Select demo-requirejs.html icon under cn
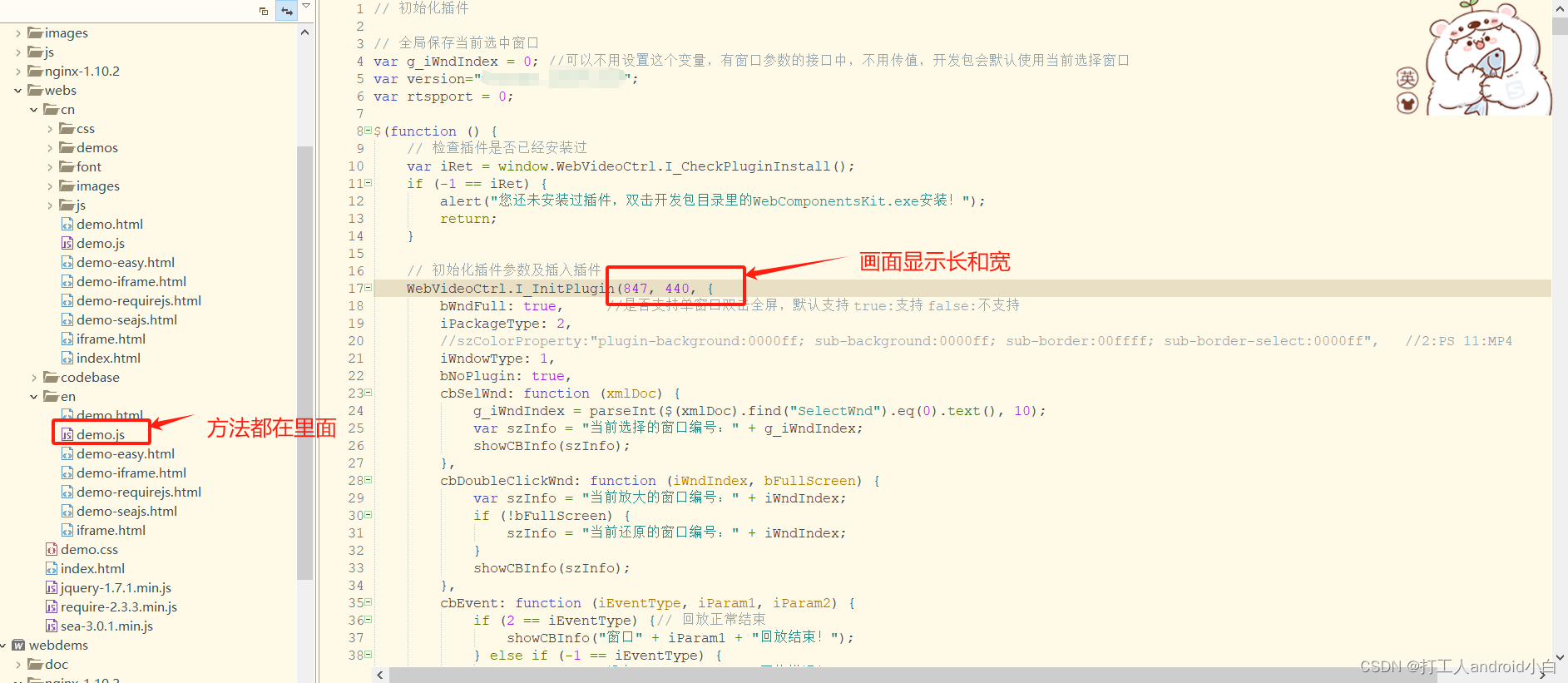Viewport: 1568px width, 683px height. [x=67, y=301]
